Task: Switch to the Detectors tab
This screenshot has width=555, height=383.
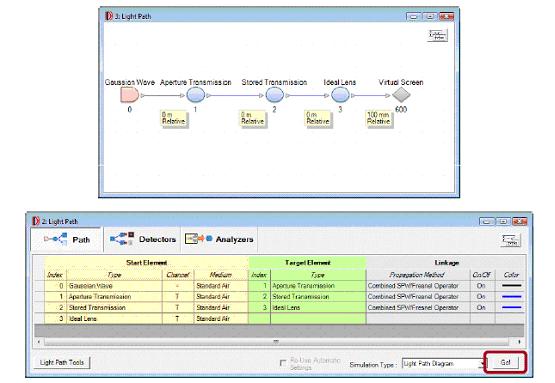Action: point(142,240)
